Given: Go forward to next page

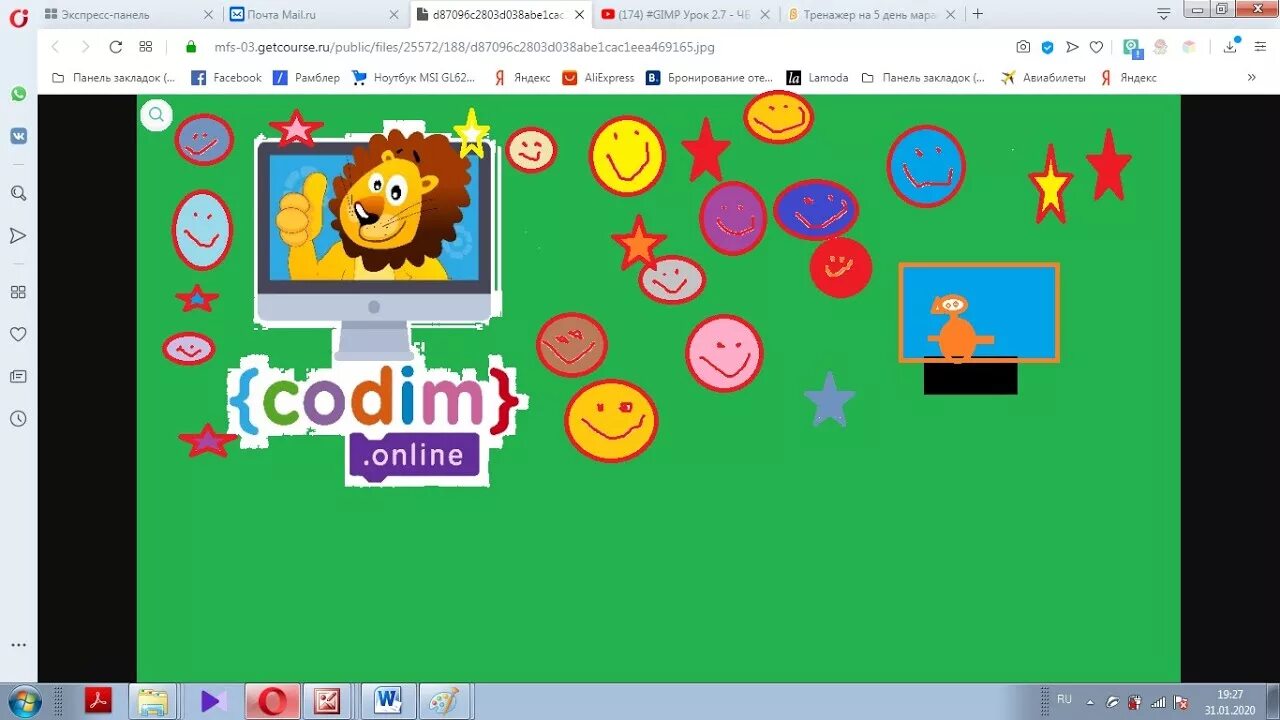Looking at the screenshot, I should (x=85, y=47).
